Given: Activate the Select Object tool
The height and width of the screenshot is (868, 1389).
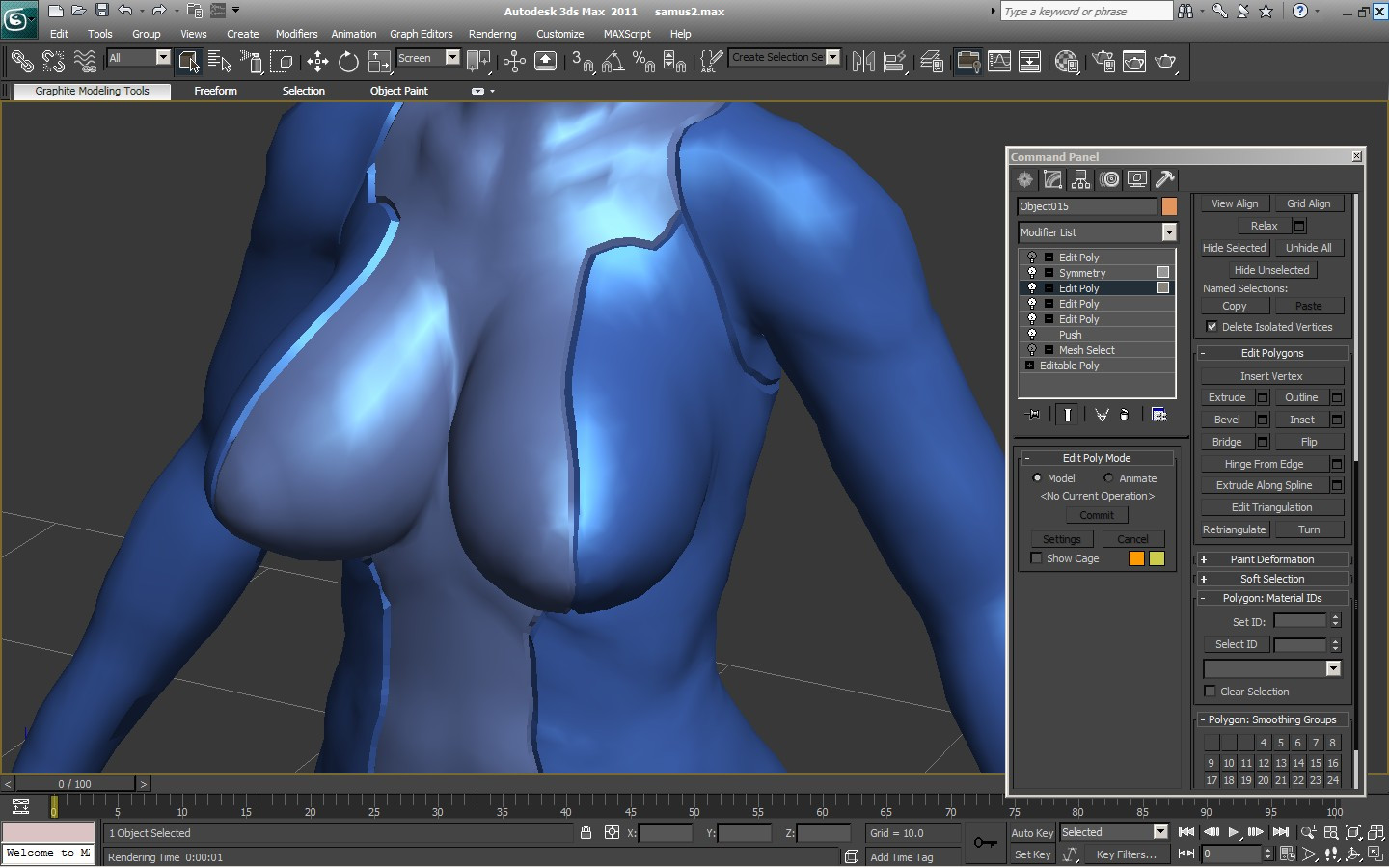Looking at the screenshot, I should (188, 62).
